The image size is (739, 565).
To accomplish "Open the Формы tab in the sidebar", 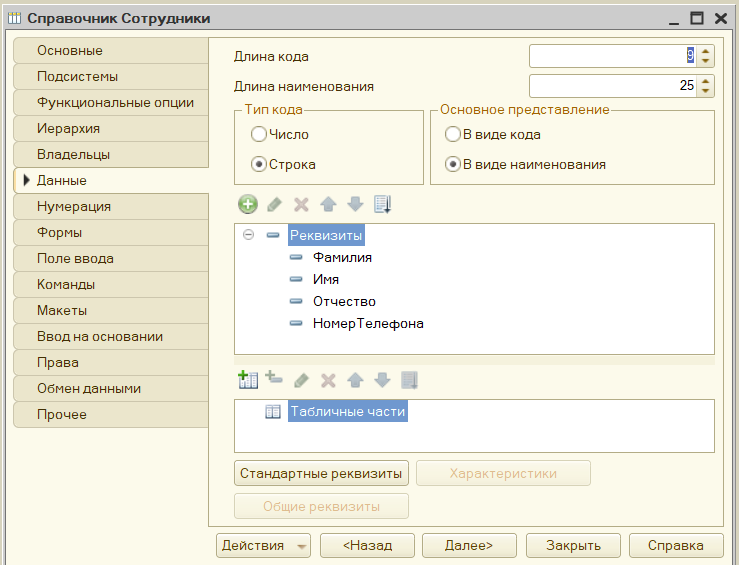I will [x=111, y=232].
